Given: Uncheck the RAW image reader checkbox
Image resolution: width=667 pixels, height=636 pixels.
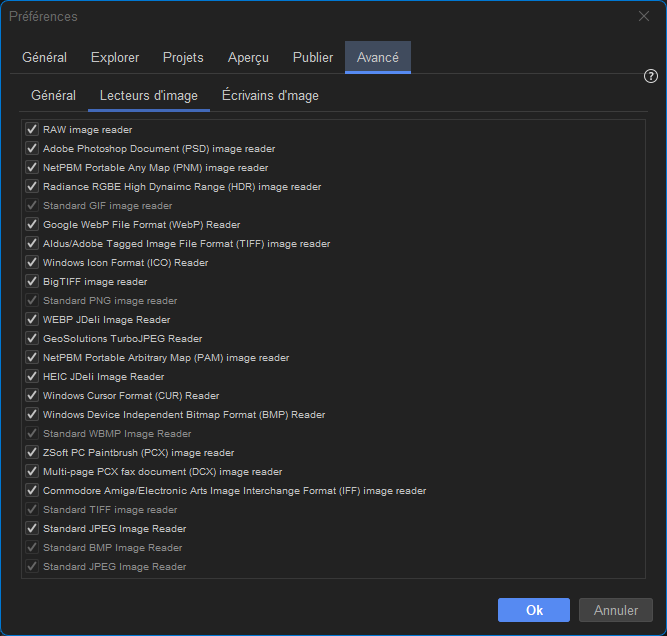Looking at the screenshot, I should pos(32,129).
